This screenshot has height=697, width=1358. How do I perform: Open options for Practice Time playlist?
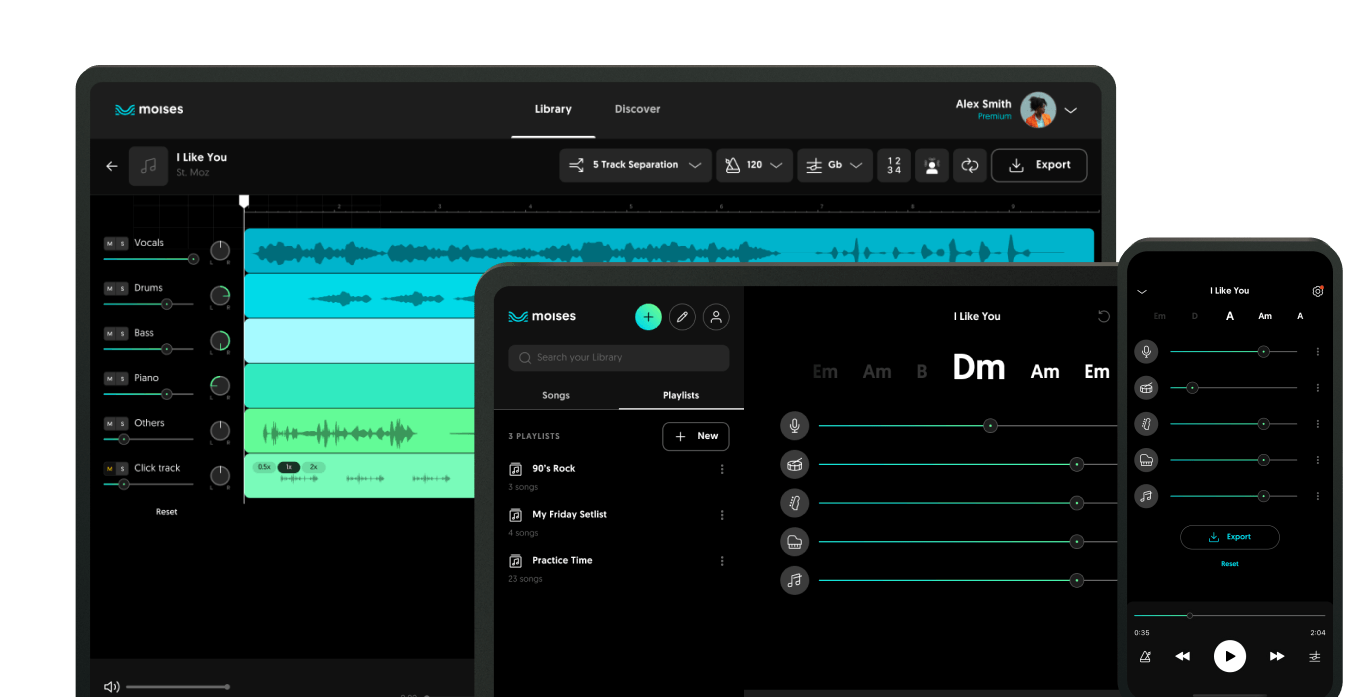tap(722, 561)
